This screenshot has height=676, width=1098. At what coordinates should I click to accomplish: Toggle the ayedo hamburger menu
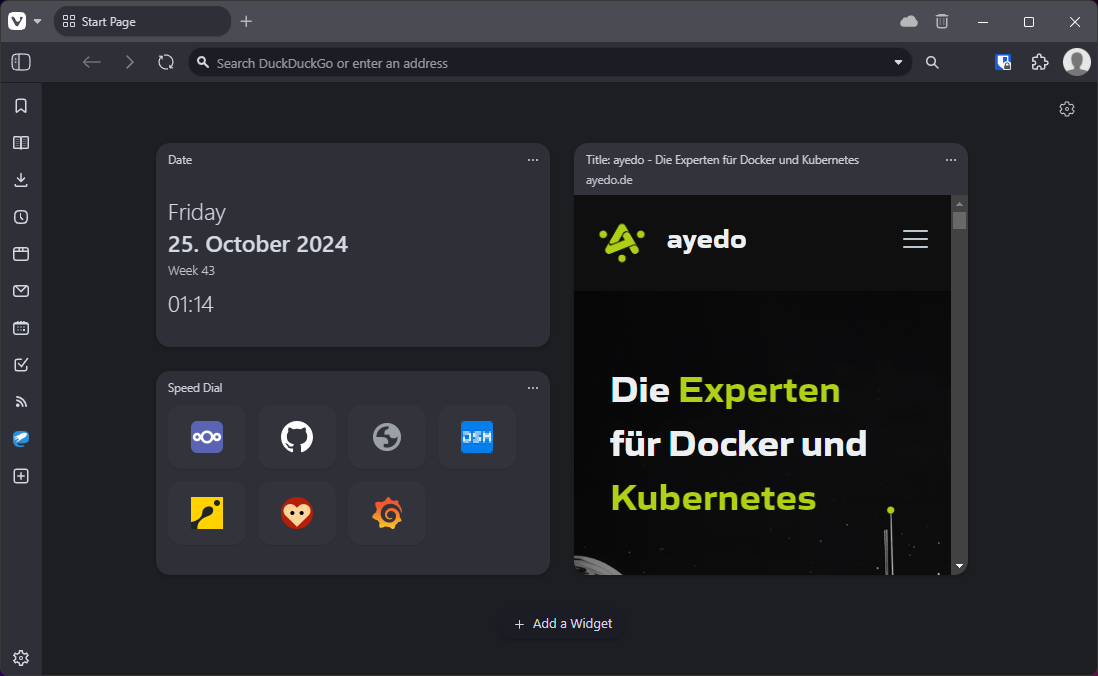(915, 239)
